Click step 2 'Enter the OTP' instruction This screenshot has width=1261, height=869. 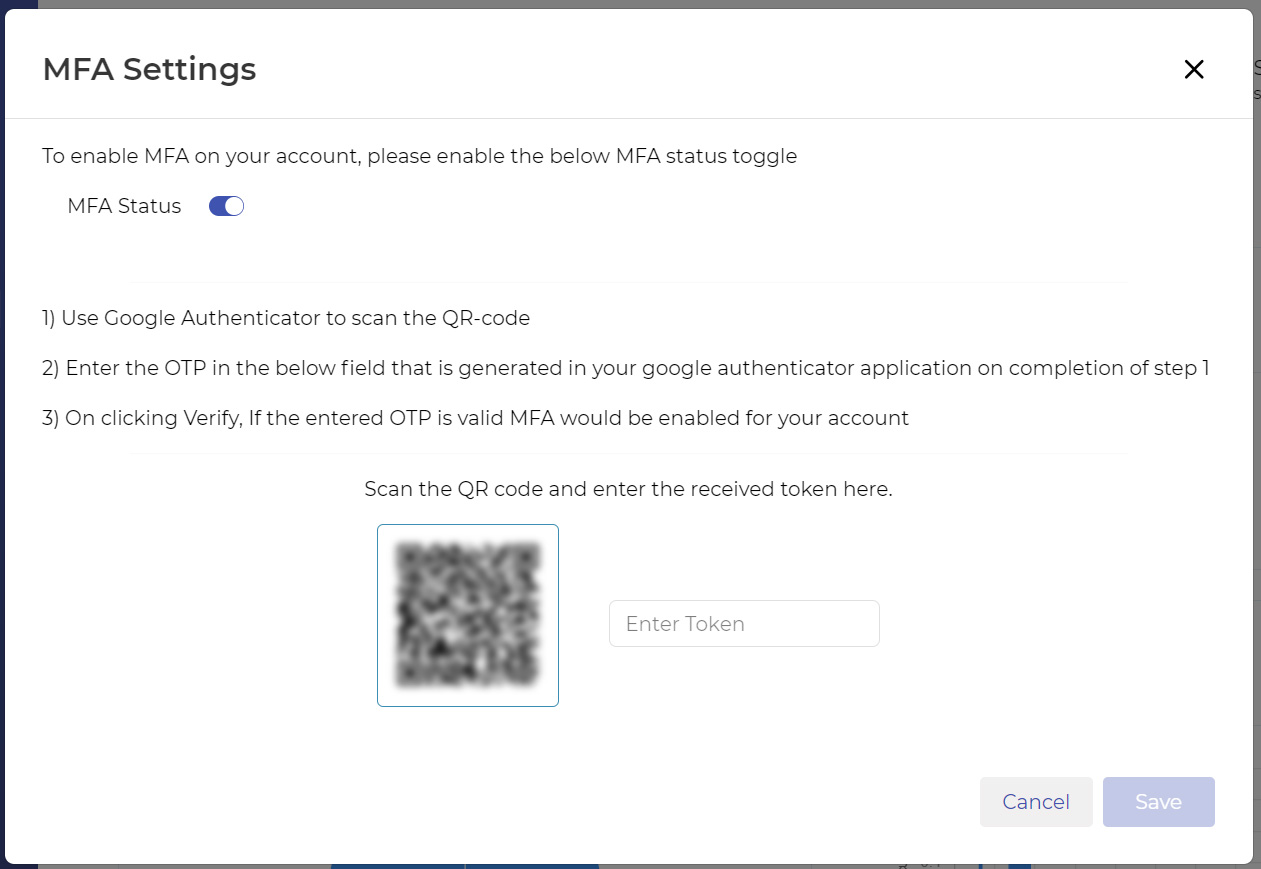(x=626, y=368)
